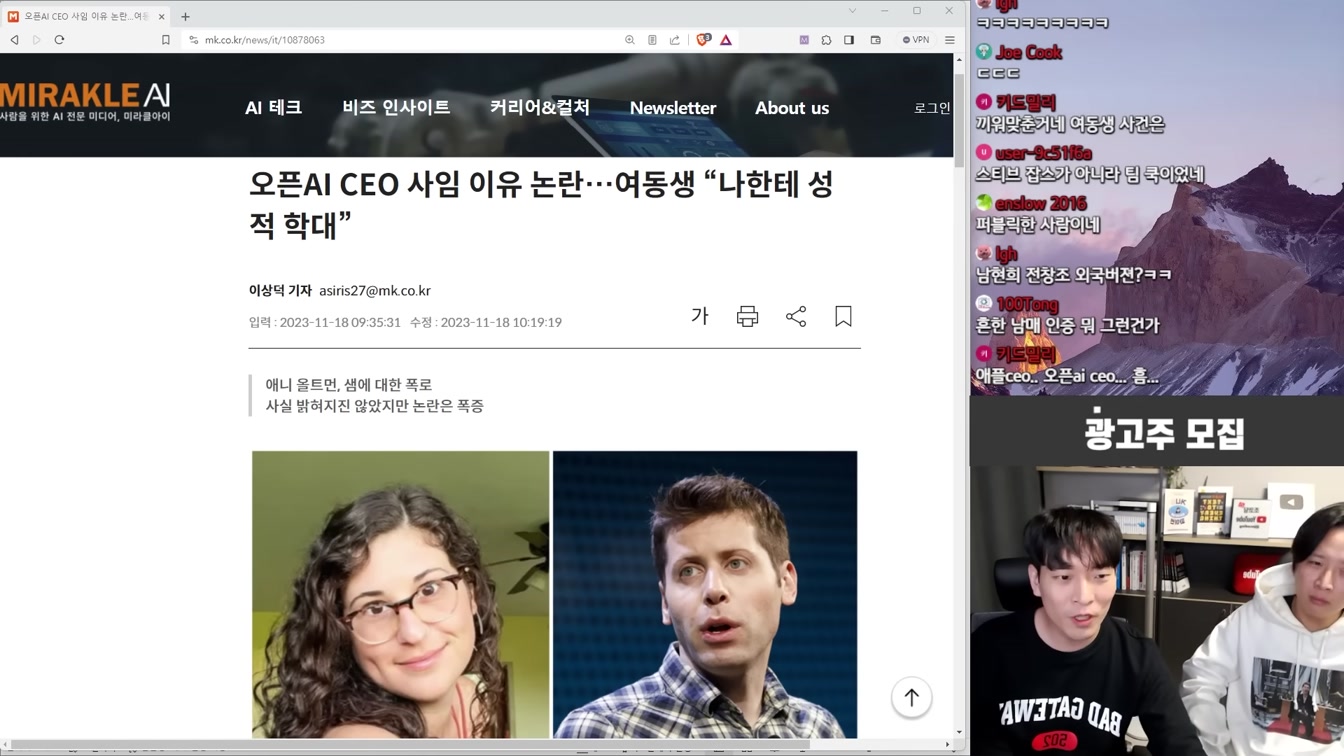
Task: Click the horizontal scrollbar at page bottom
Action: pyautogui.click(x=410, y=745)
